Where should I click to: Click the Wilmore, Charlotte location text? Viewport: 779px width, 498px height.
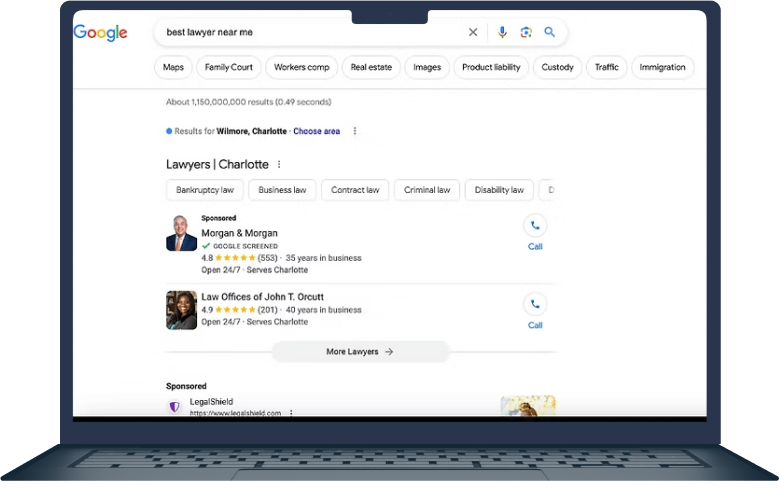coord(251,131)
